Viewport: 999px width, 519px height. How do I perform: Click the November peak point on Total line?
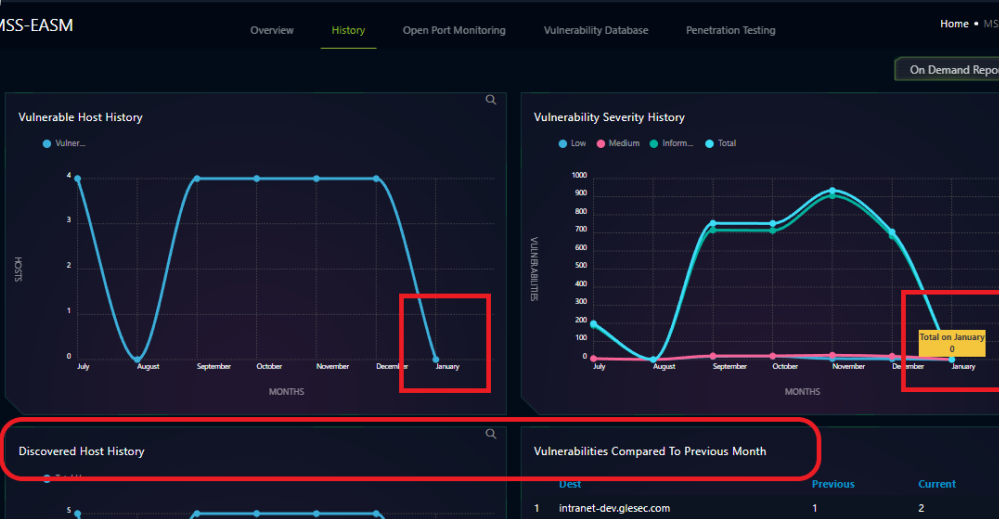(832, 191)
